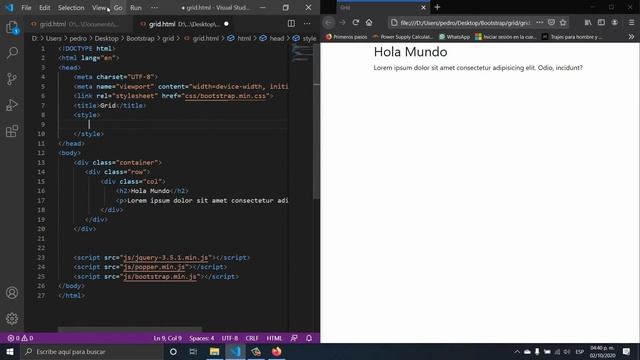Click the head breadcrumb segment

[276, 38]
